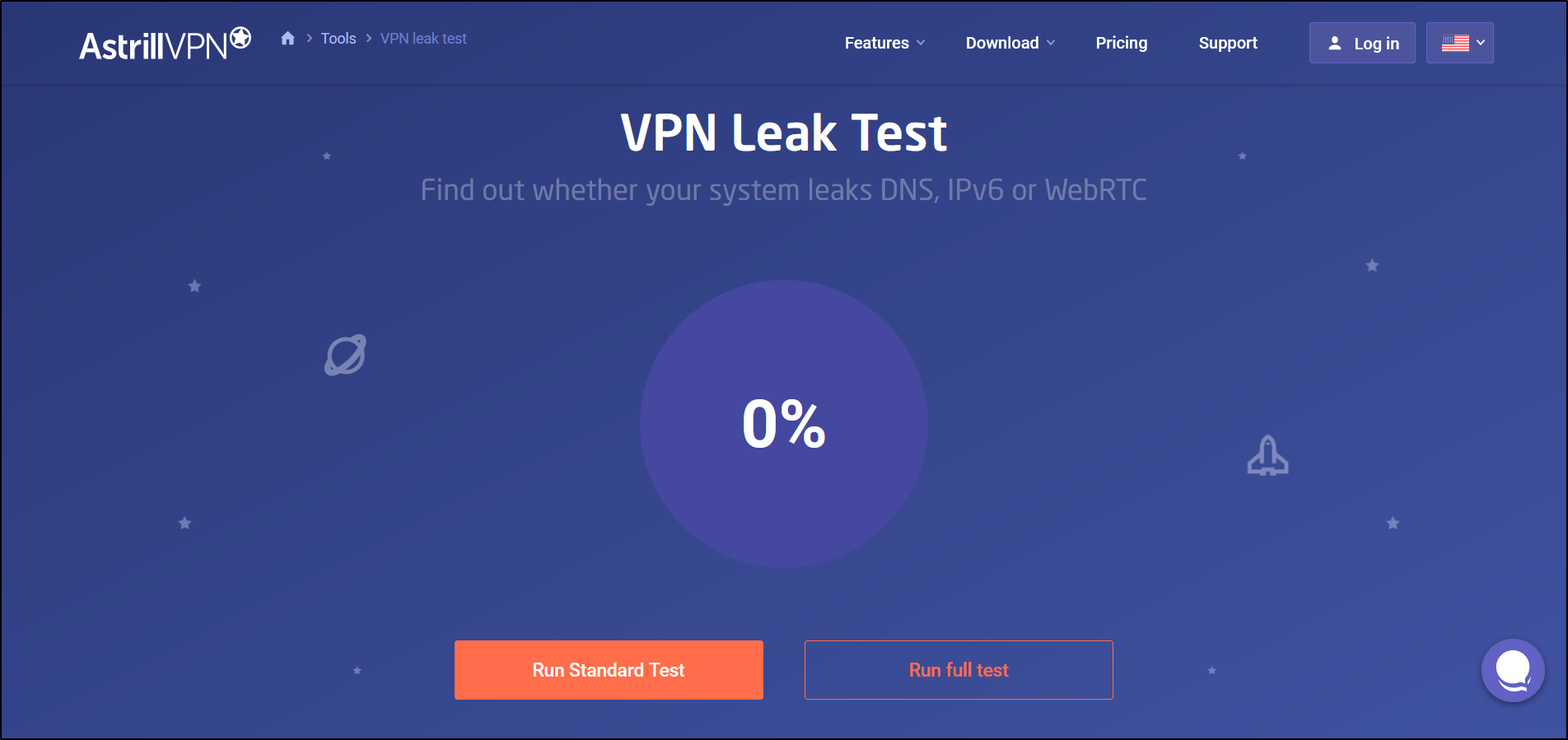Click the Log in button
The width and height of the screenshot is (1568, 740).
[1362, 43]
